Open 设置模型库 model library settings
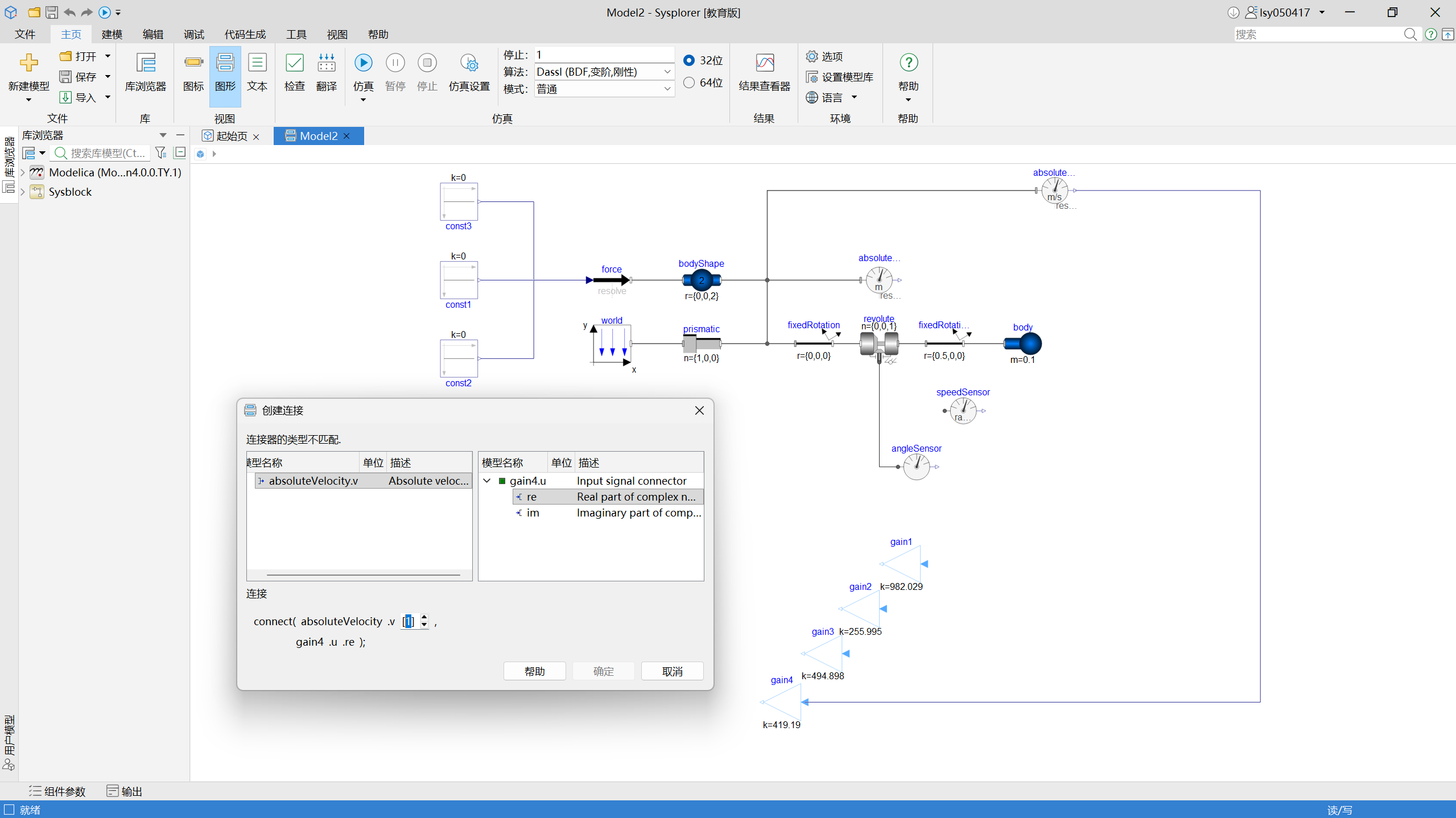The width and height of the screenshot is (1456, 818). [x=840, y=77]
